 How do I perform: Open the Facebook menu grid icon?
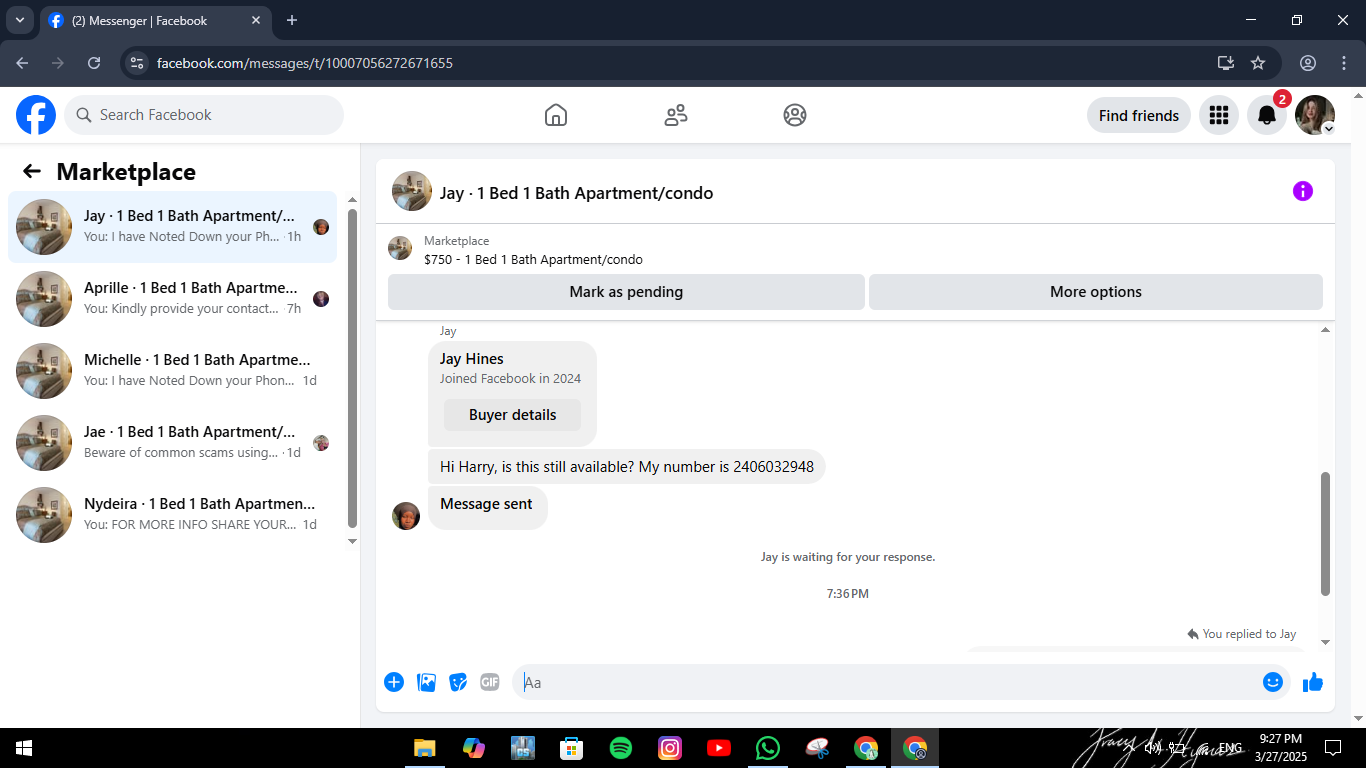tap(1218, 115)
